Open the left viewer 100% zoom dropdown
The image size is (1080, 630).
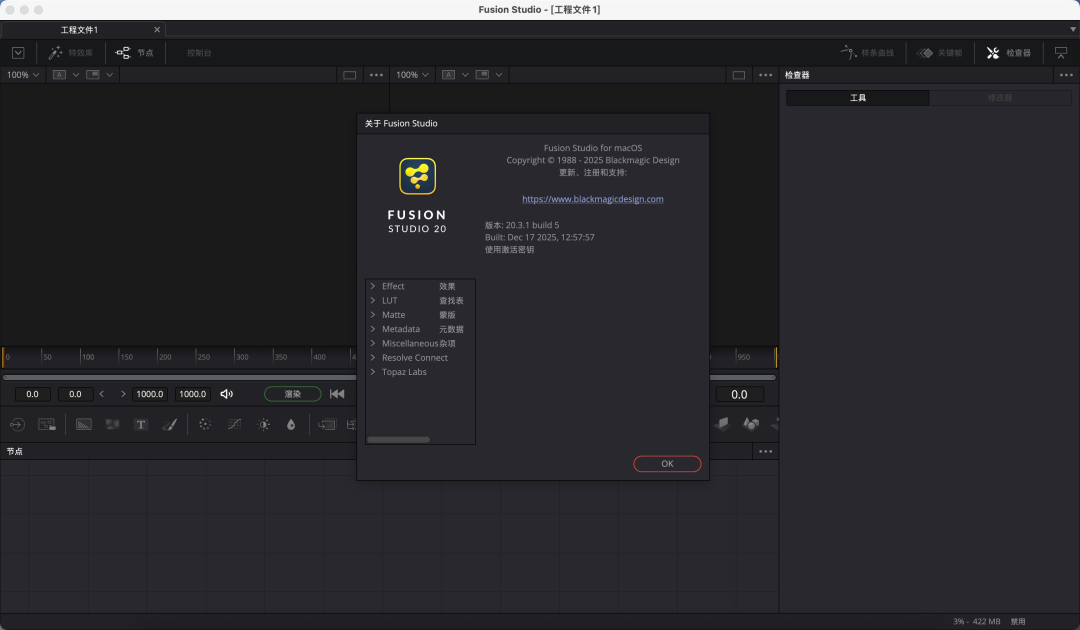pos(23,75)
